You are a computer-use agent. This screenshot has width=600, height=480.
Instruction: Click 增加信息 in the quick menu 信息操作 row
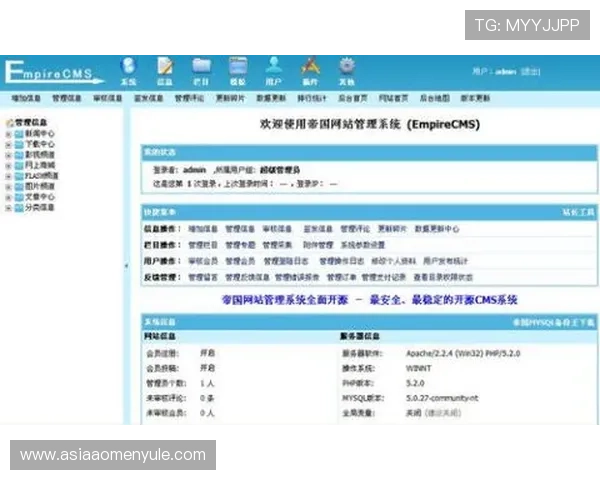[203, 229]
